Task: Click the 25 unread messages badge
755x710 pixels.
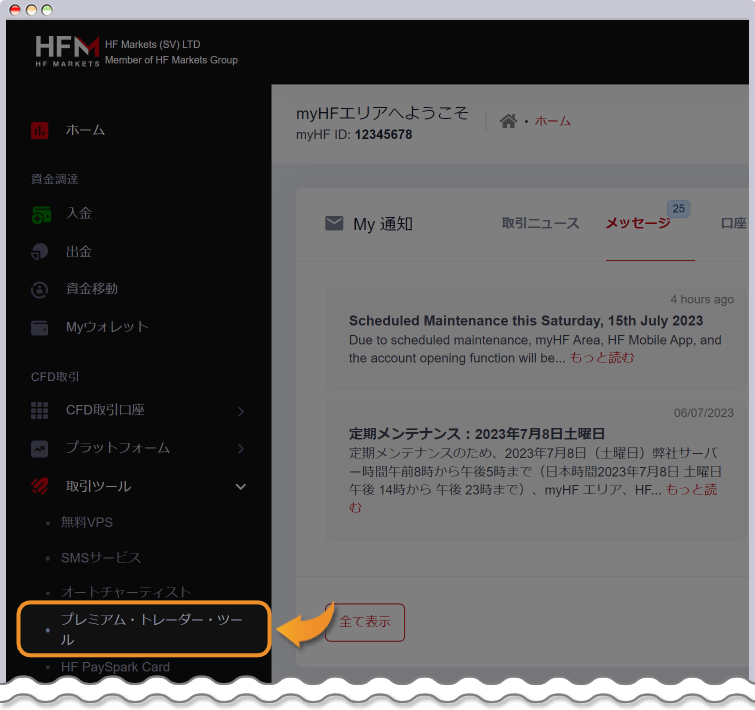Action: pos(678,208)
